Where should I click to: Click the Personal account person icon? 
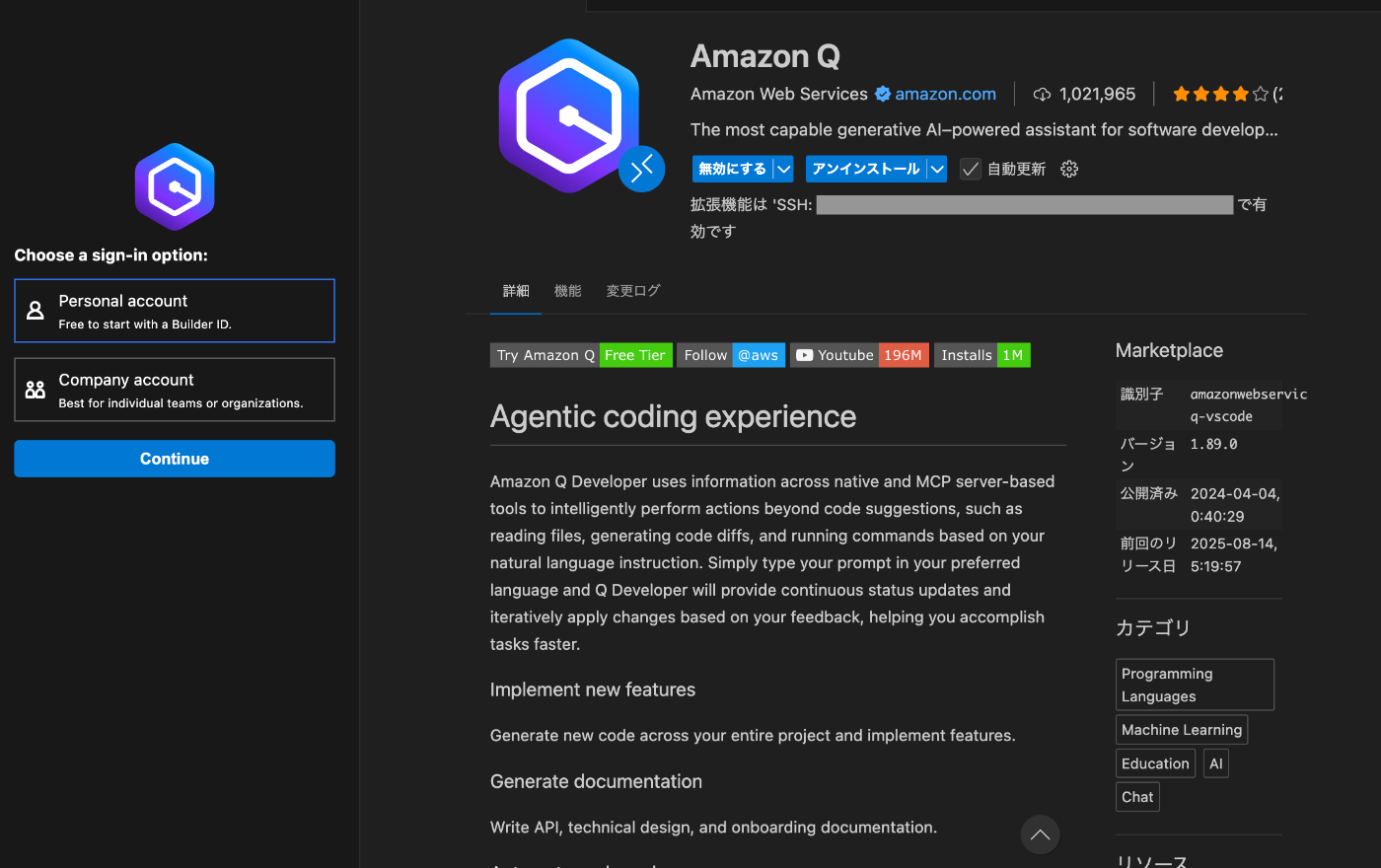36,311
